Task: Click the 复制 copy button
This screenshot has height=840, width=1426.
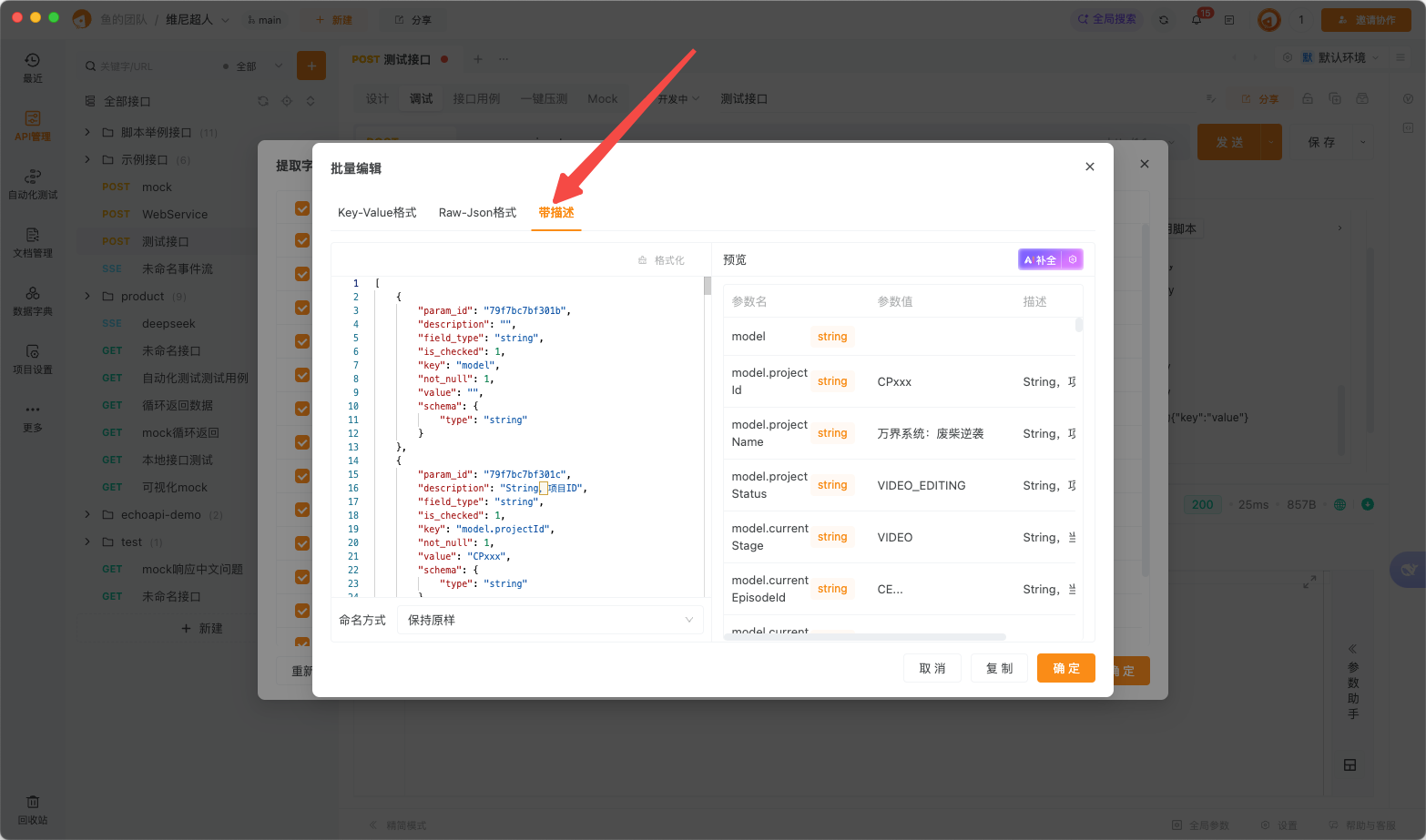Action: pyautogui.click(x=1000, y=668)
